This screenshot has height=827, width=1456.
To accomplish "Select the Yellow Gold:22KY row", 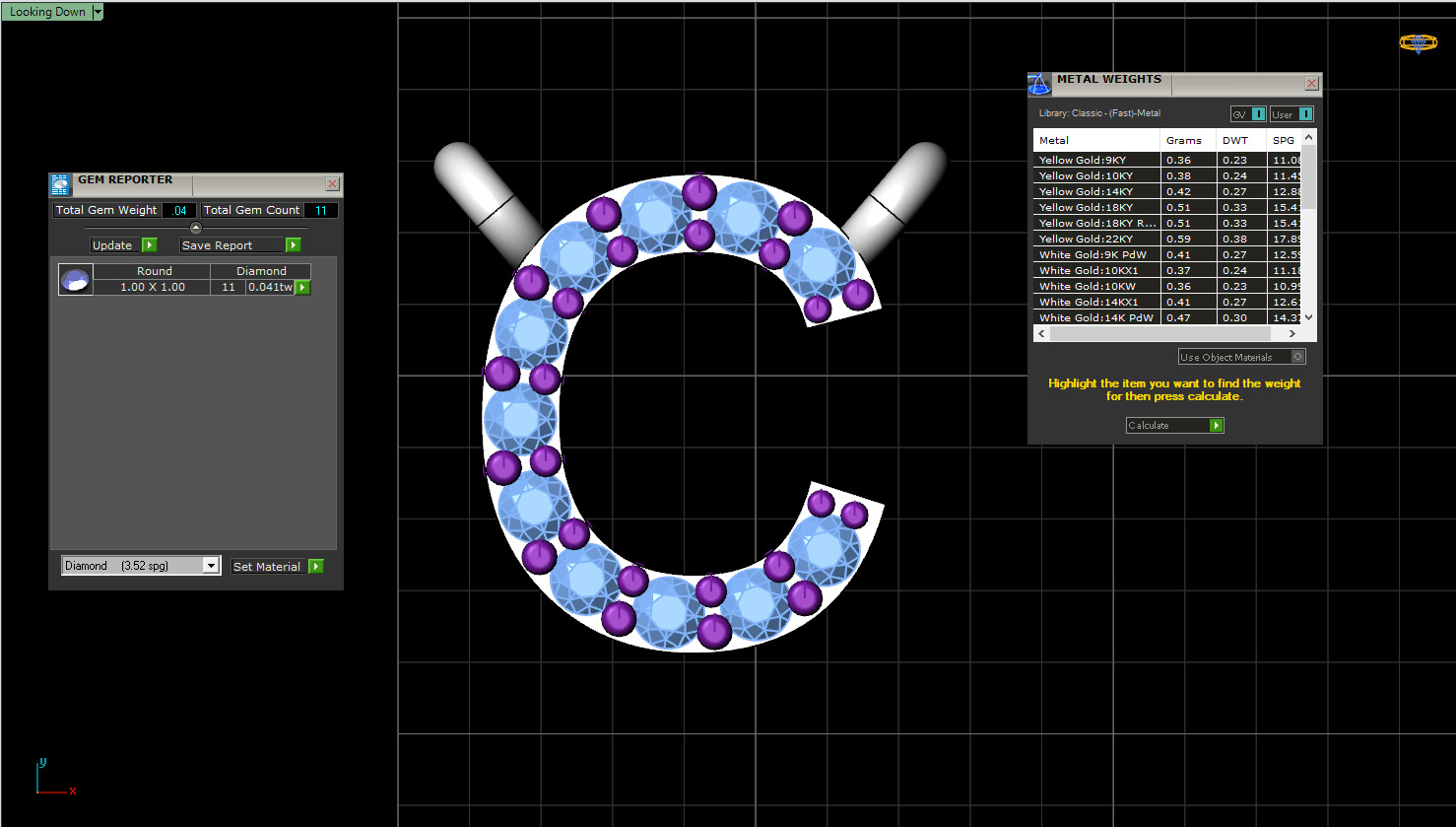I will (x=1167, y=239).
